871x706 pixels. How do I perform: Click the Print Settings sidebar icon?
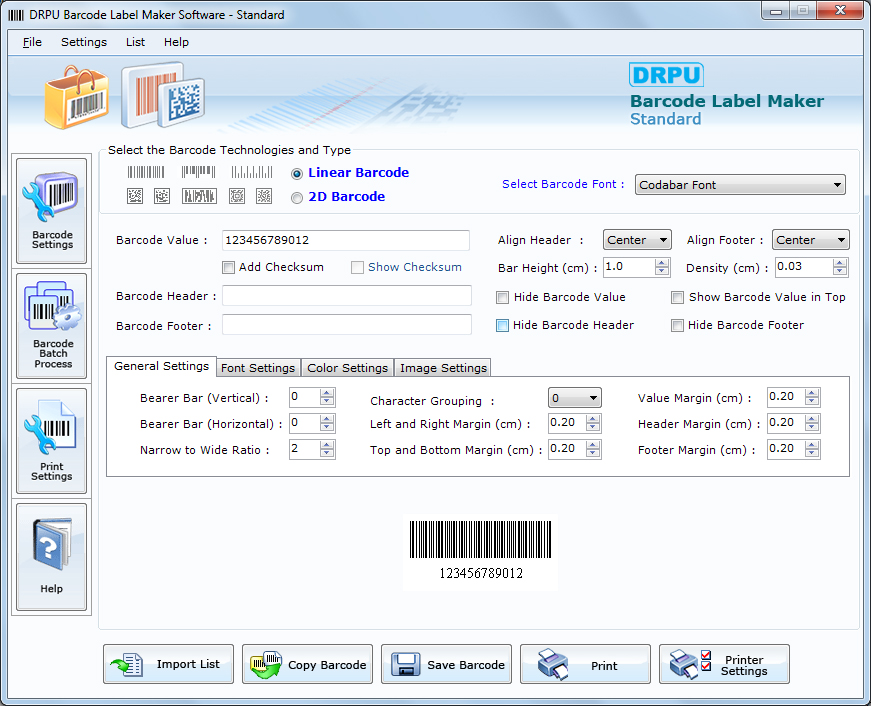(51, 440)
